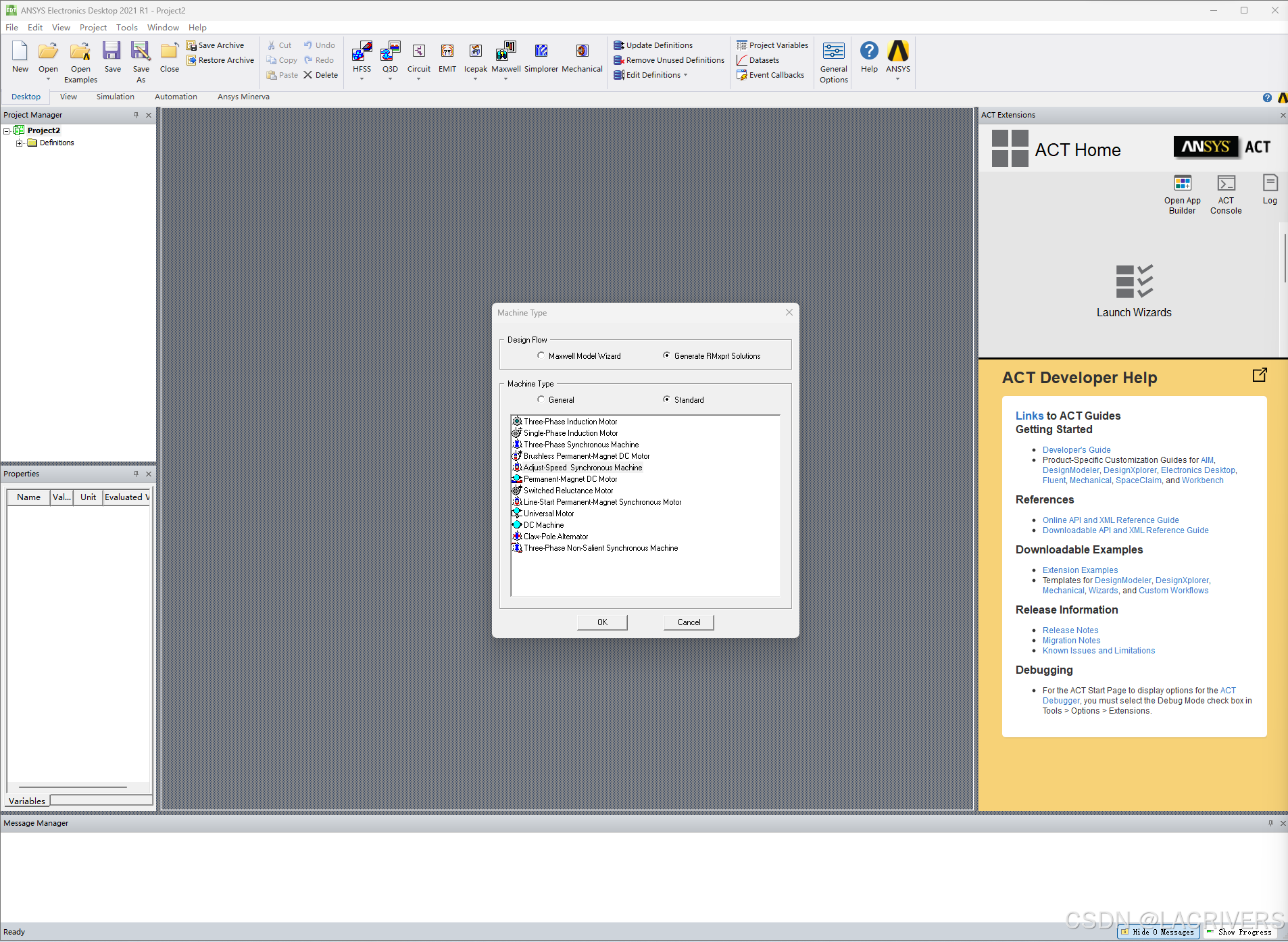Screen dimensions: 1288x942
Task: Open General Options
Action: [x=833, y=61]
